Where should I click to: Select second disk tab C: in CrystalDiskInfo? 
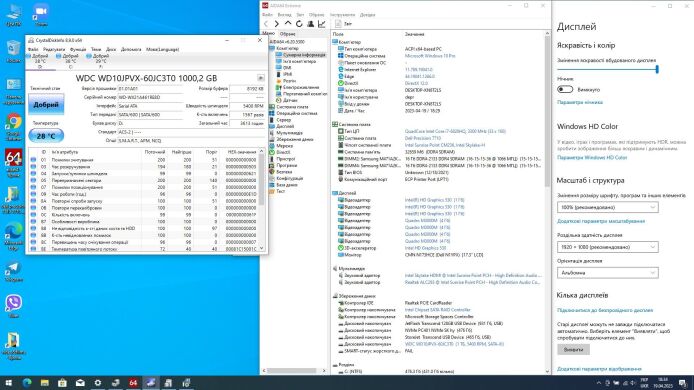click(69, 61)
